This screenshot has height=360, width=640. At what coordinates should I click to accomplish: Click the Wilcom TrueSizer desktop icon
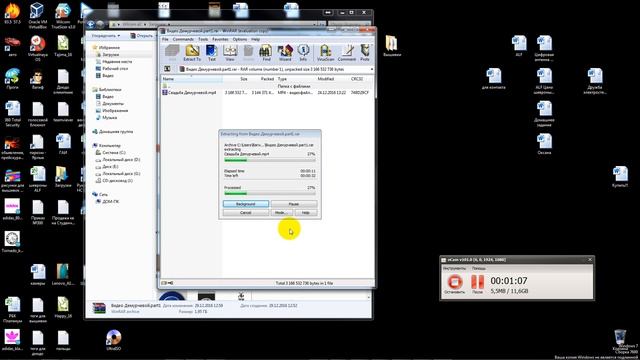coord(62,15)
